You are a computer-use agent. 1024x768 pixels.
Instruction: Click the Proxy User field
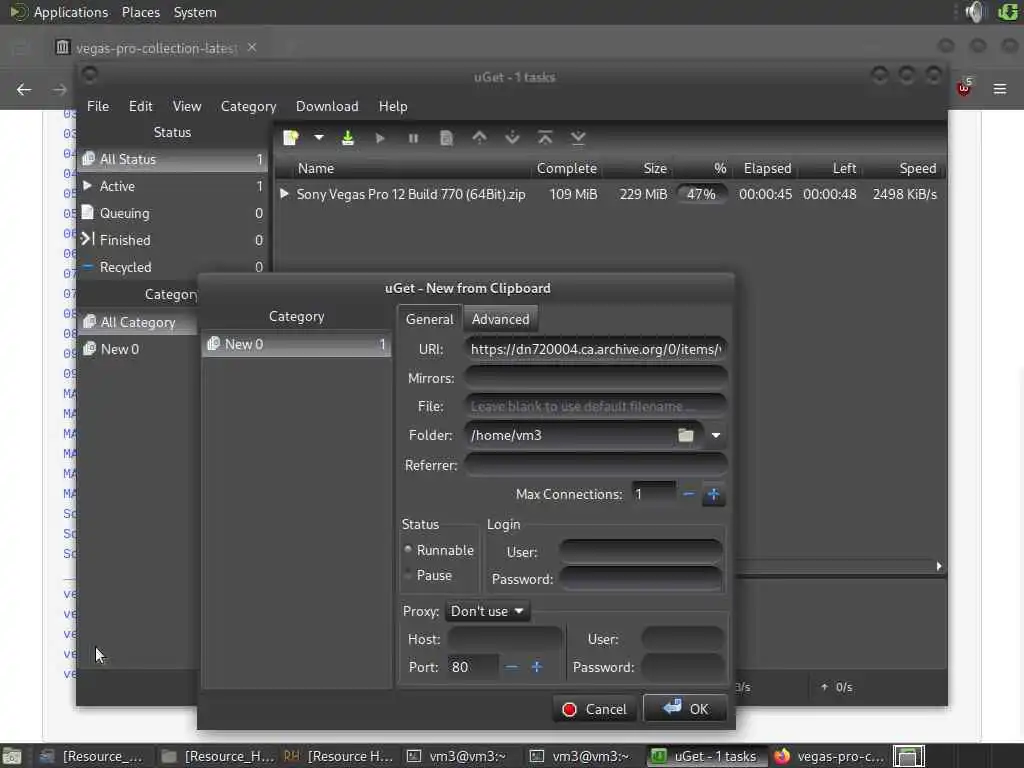click(x=682, y=639)
